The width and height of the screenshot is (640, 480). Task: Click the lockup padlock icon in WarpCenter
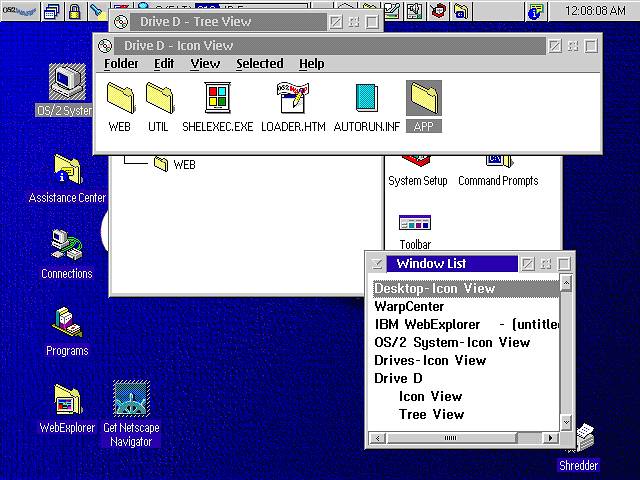coord(74,12)
